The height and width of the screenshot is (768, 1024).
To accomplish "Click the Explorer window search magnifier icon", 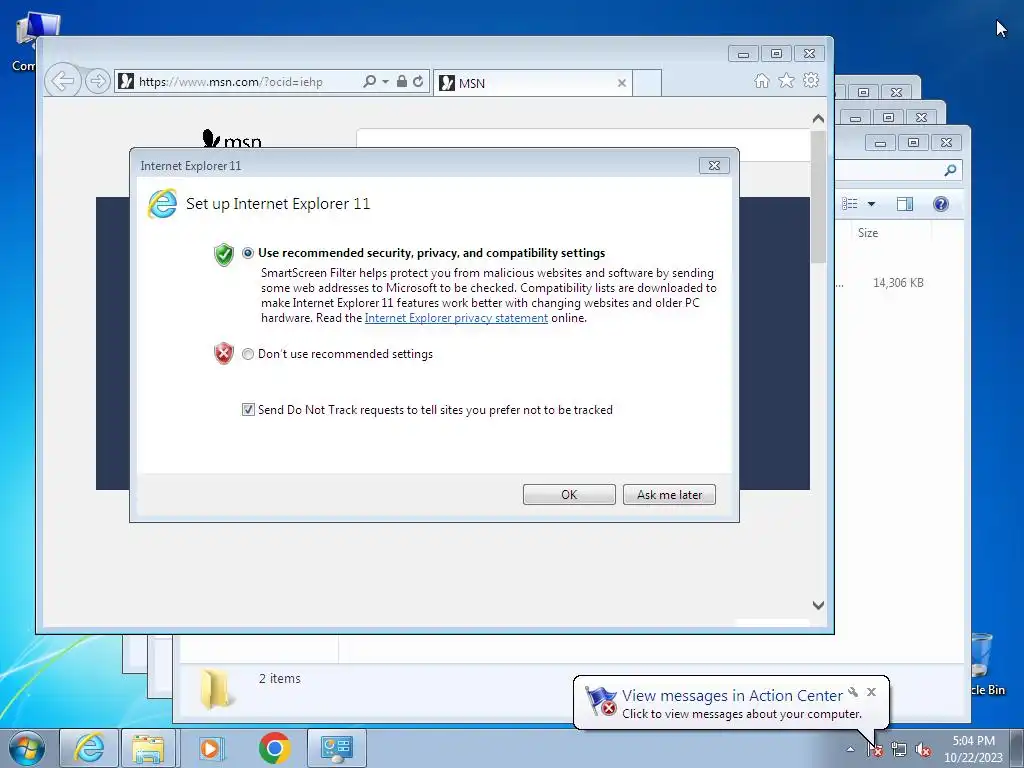I will pos(950,170).
